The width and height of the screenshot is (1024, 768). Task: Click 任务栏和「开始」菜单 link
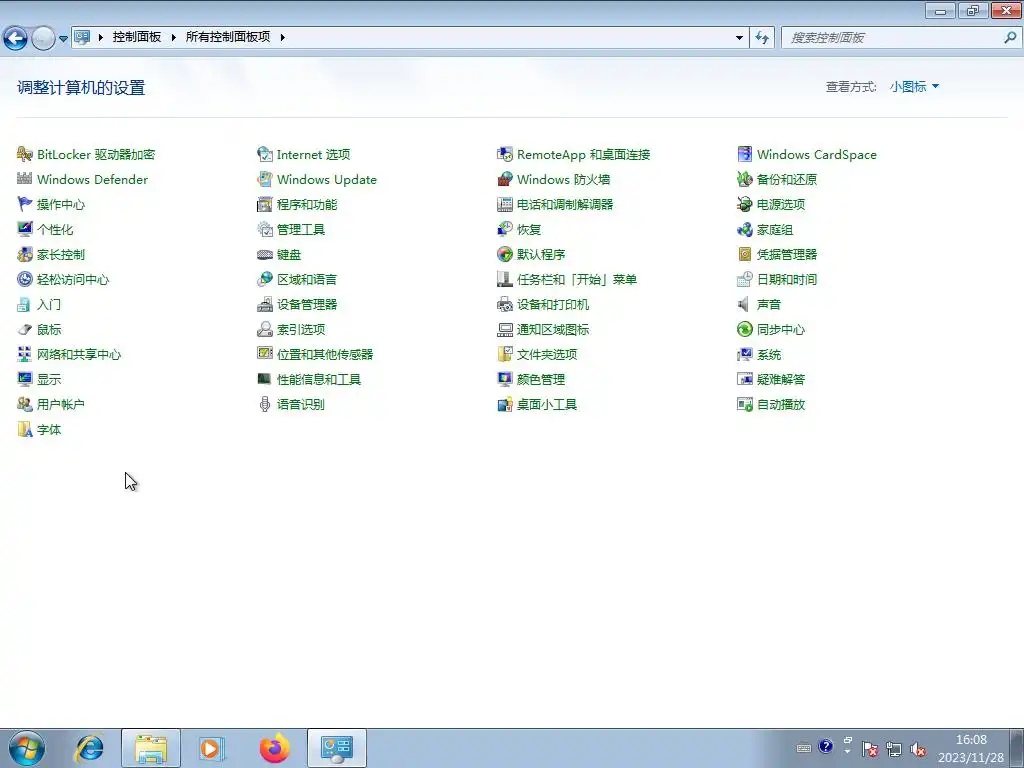(x=577, y=280)
